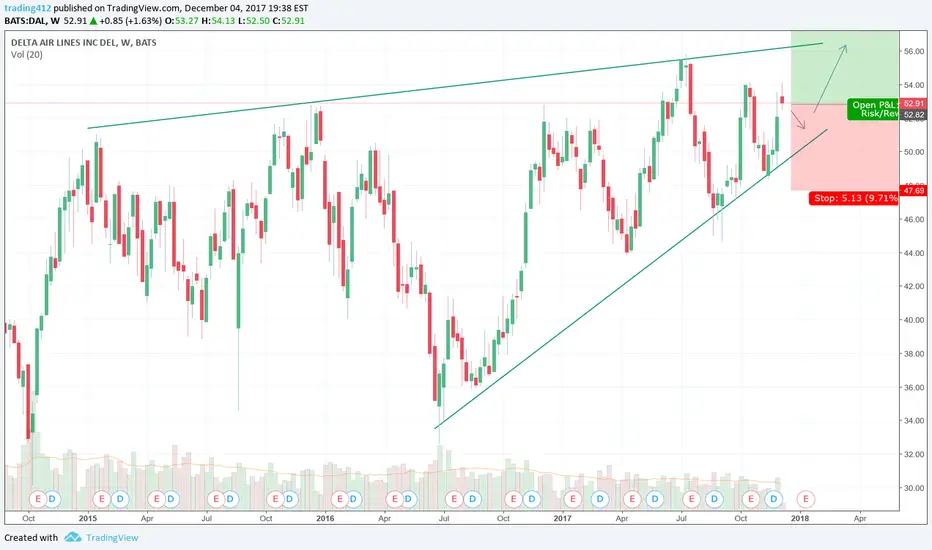Click the dividend D marker after Jul 2015

click(x=230, y=499)
